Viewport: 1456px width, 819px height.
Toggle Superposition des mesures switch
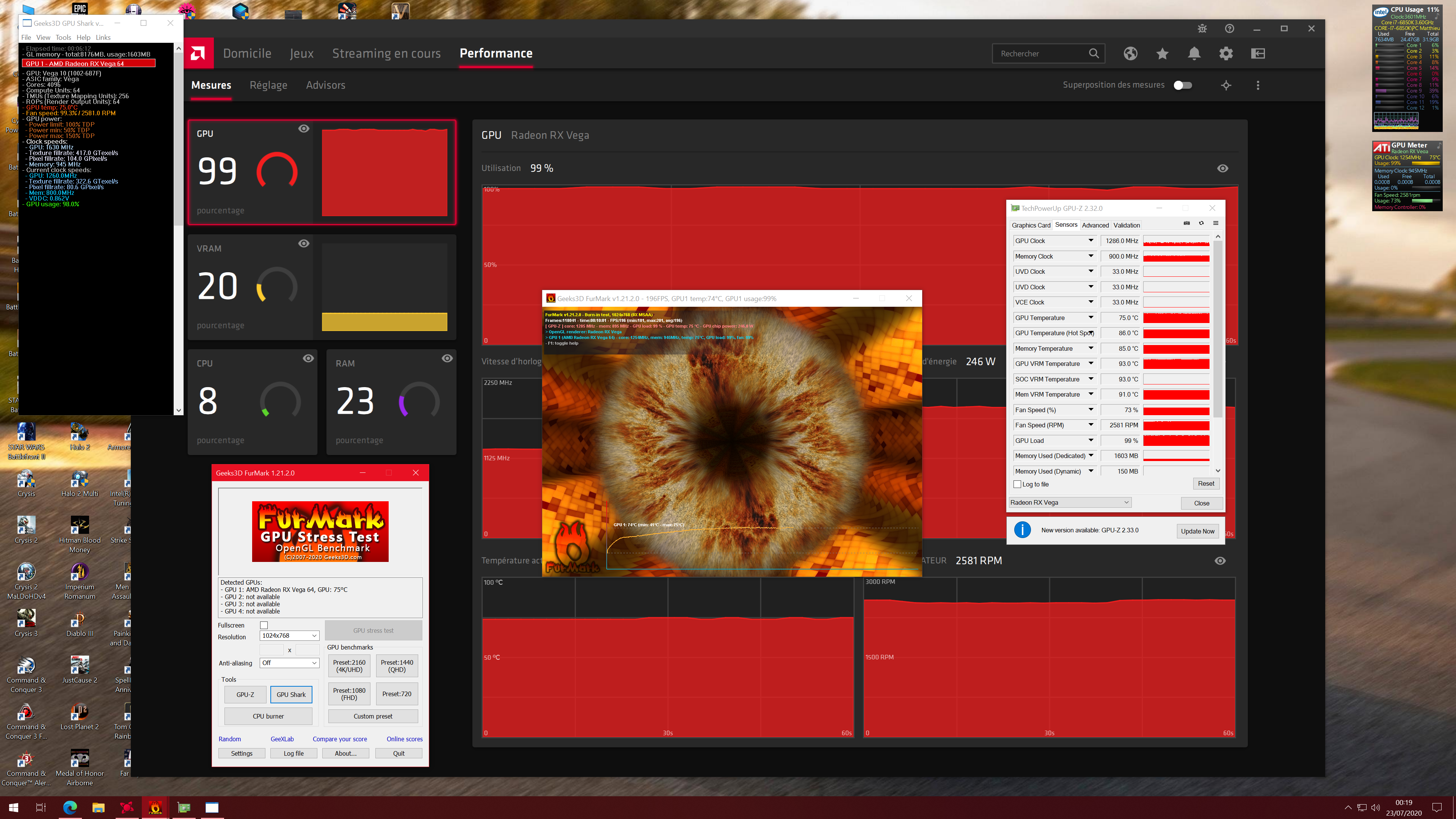pyautogui.click(x=1183, y=85)
